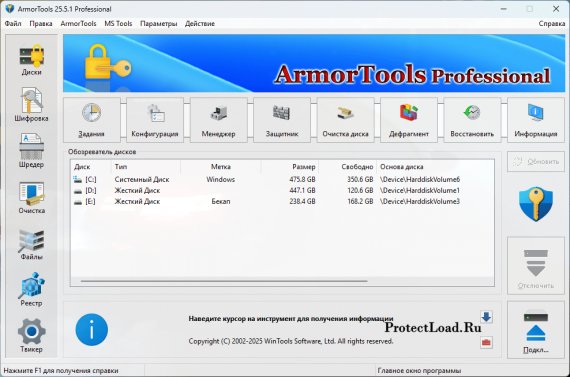This screenshot has width=570, height=377.
Task: Click the Обновить refresh button
Action: (x=536, y=161)
